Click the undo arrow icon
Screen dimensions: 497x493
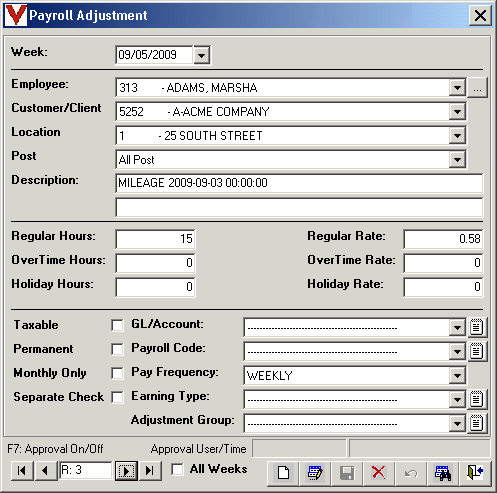point(411,473)
